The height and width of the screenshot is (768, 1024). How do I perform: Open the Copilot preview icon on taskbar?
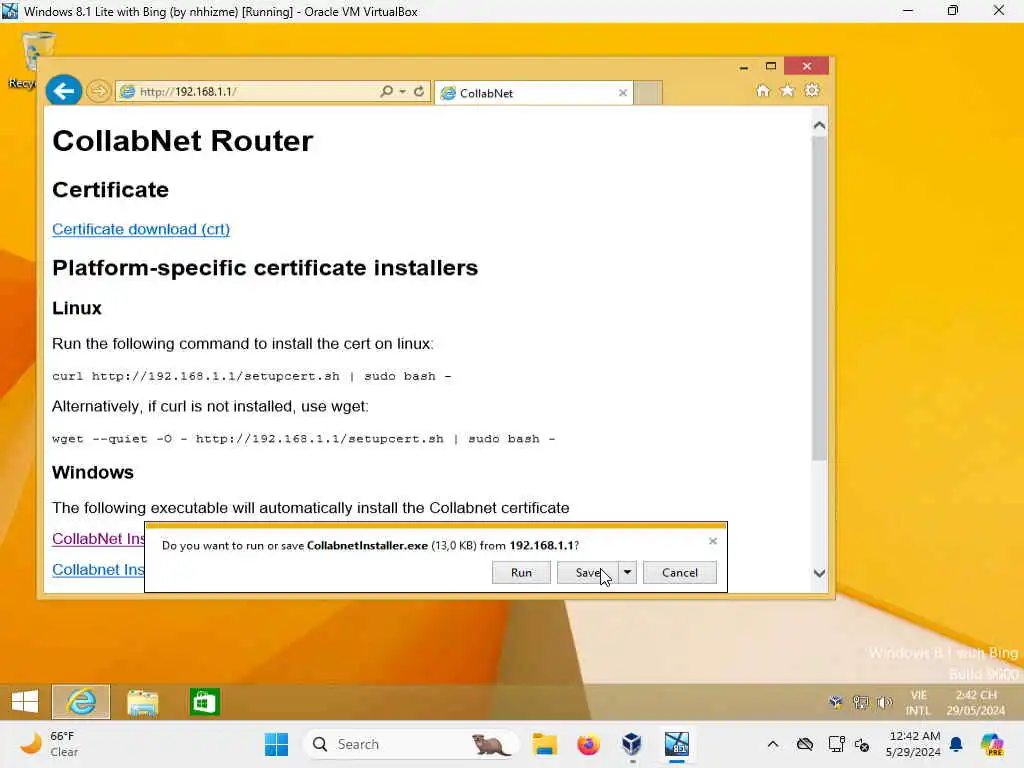[x=992, y=744]
